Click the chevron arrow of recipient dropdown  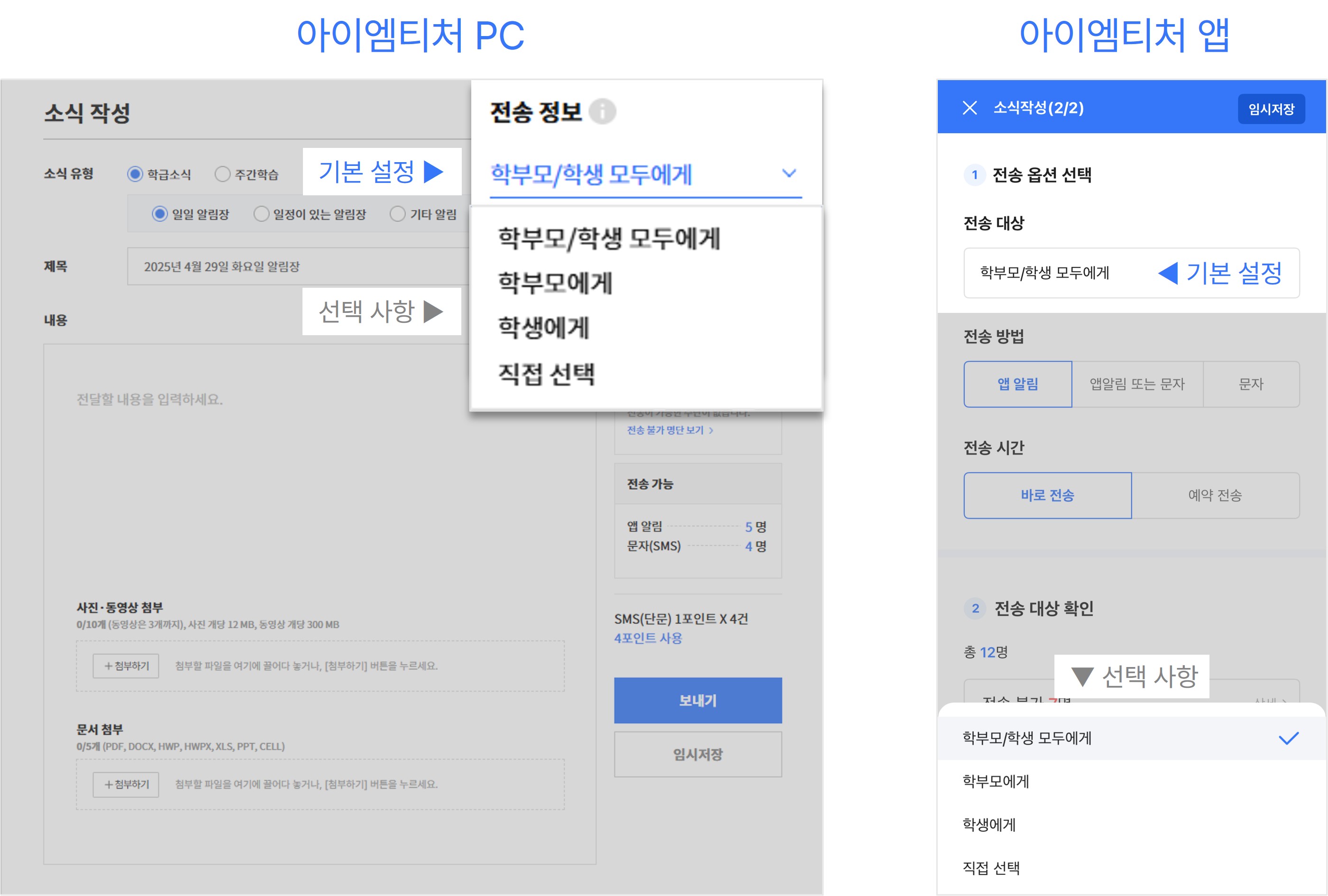[789, 173]
